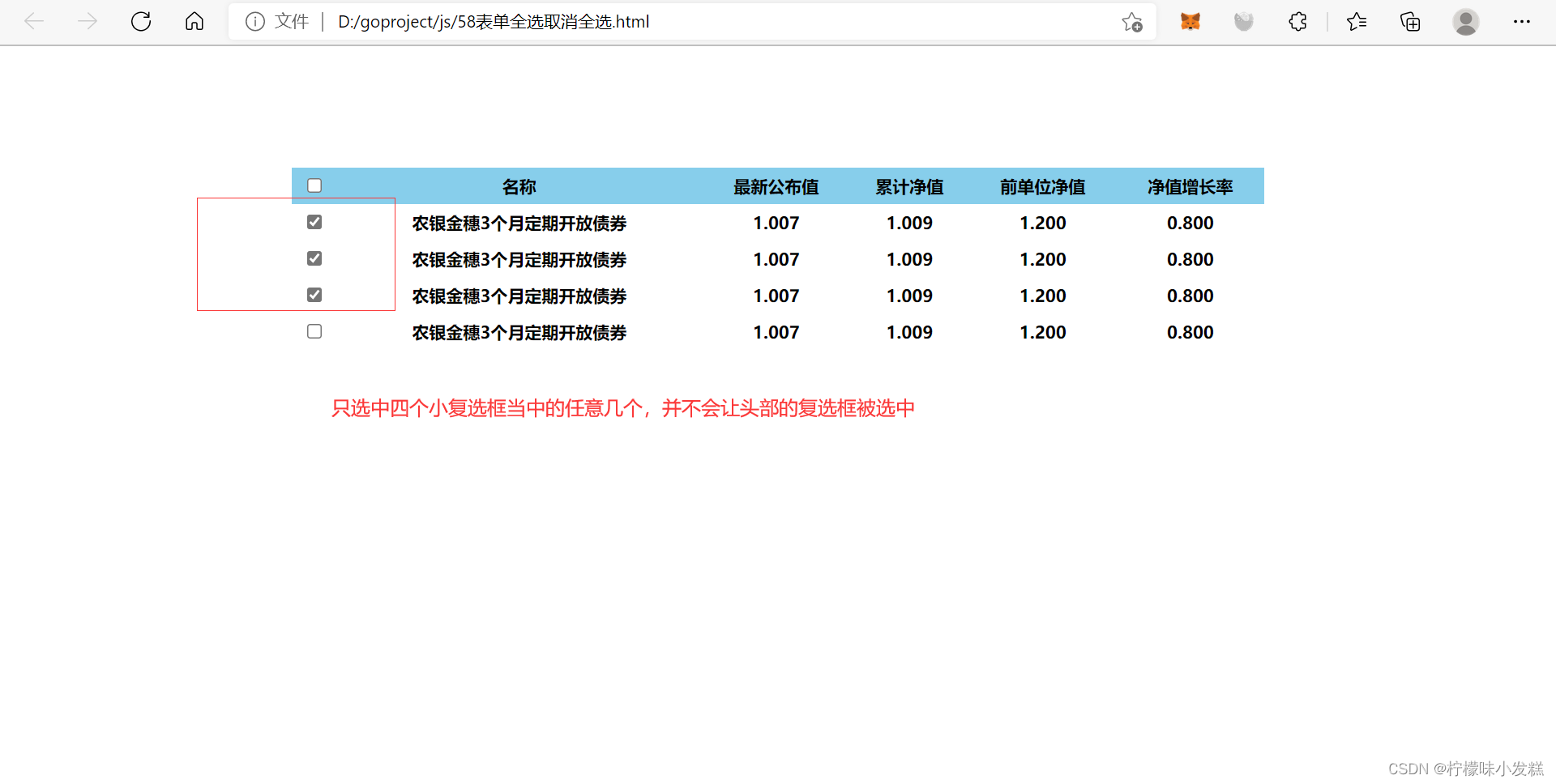Click fund name in the first row
Viewport: 1556px width, 784px height.
coord(519,224)
